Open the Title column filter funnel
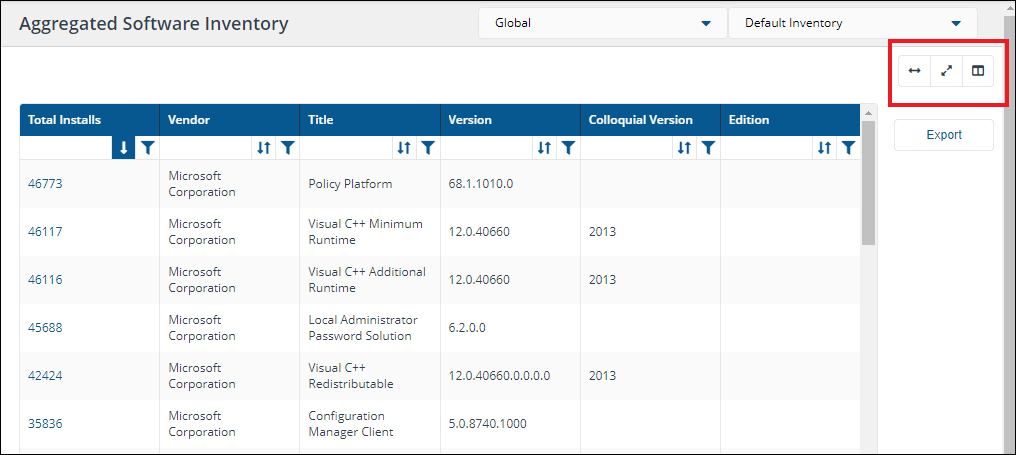1016x455 pixels. tap(427, 148)
